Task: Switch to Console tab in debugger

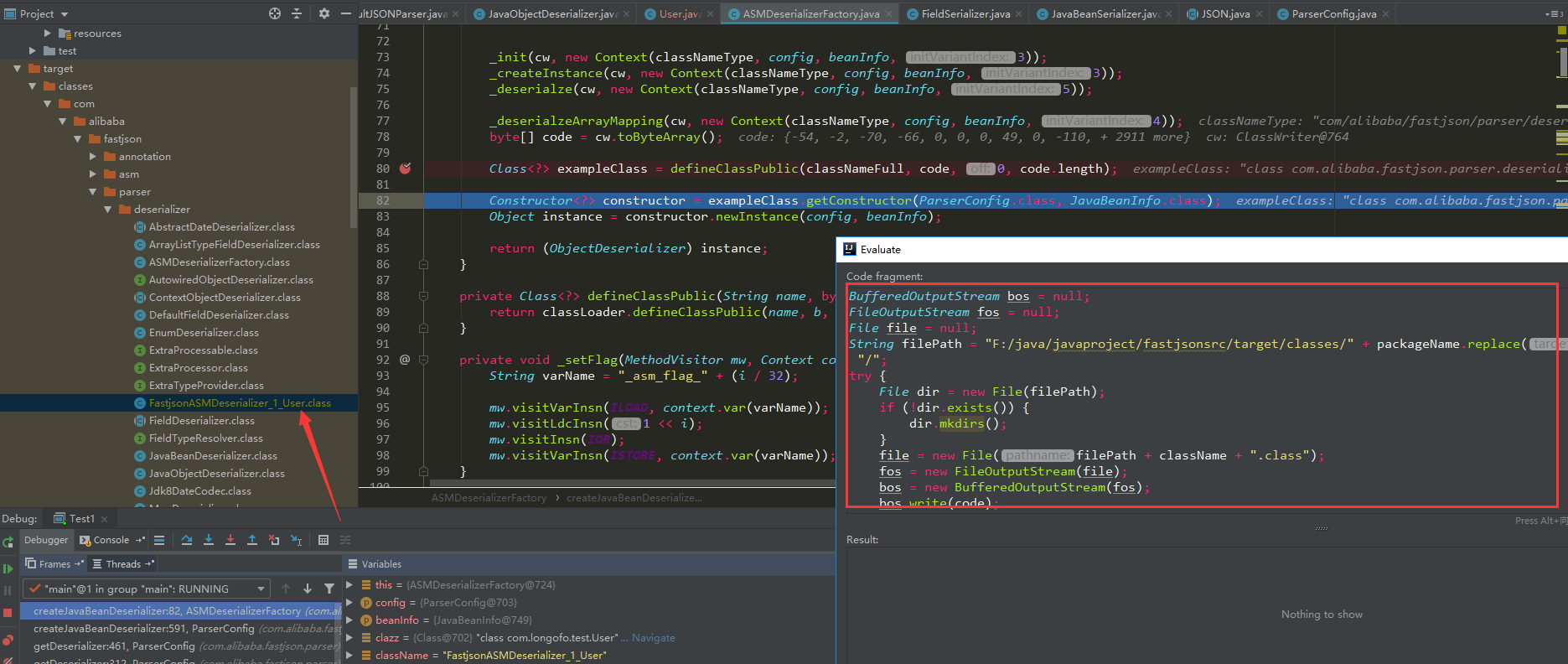Action: [111, 540]
